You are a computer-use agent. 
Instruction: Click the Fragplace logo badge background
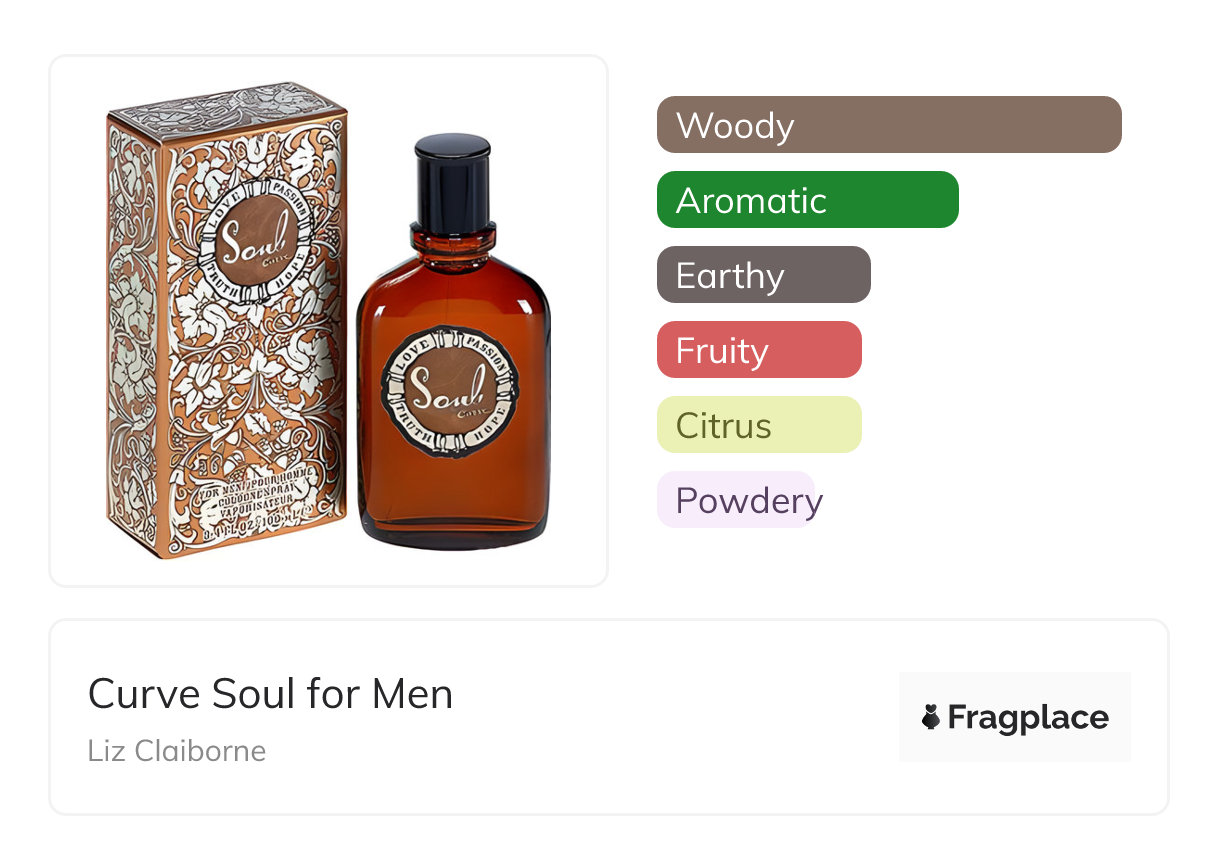1015,717
